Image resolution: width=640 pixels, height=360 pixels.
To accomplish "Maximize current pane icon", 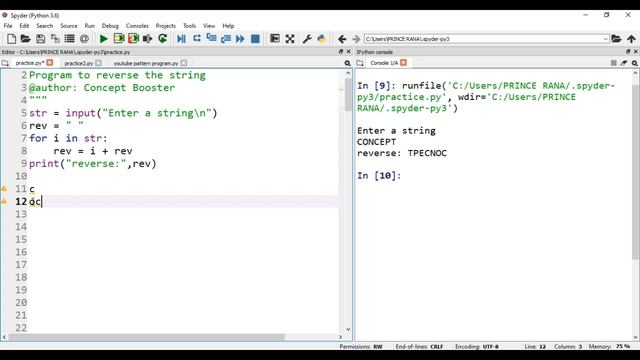I will (275, 39).
